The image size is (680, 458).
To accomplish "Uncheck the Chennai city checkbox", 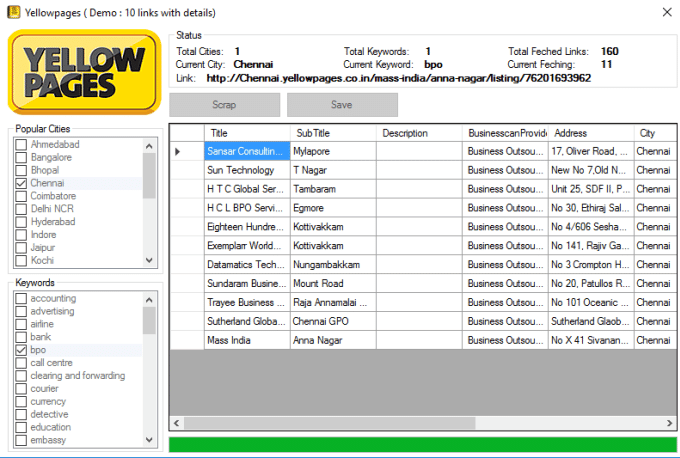I will (x=21, y=183).
